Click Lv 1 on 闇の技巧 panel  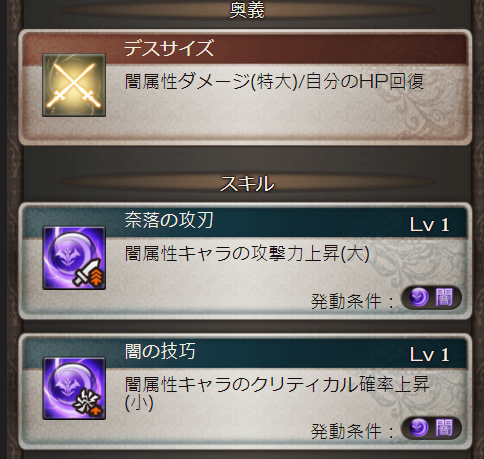click(429, 355)
